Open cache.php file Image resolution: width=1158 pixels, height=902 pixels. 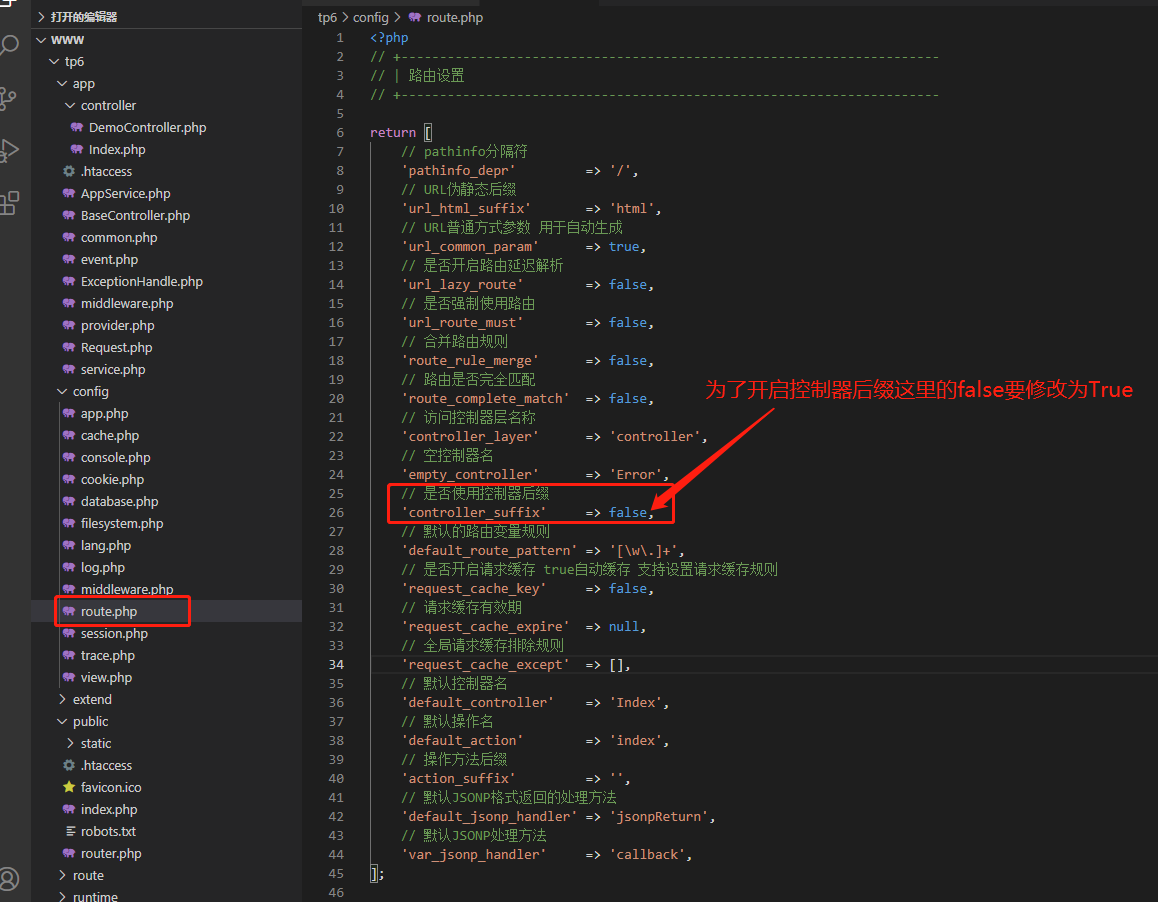click(x=110, y=436)
